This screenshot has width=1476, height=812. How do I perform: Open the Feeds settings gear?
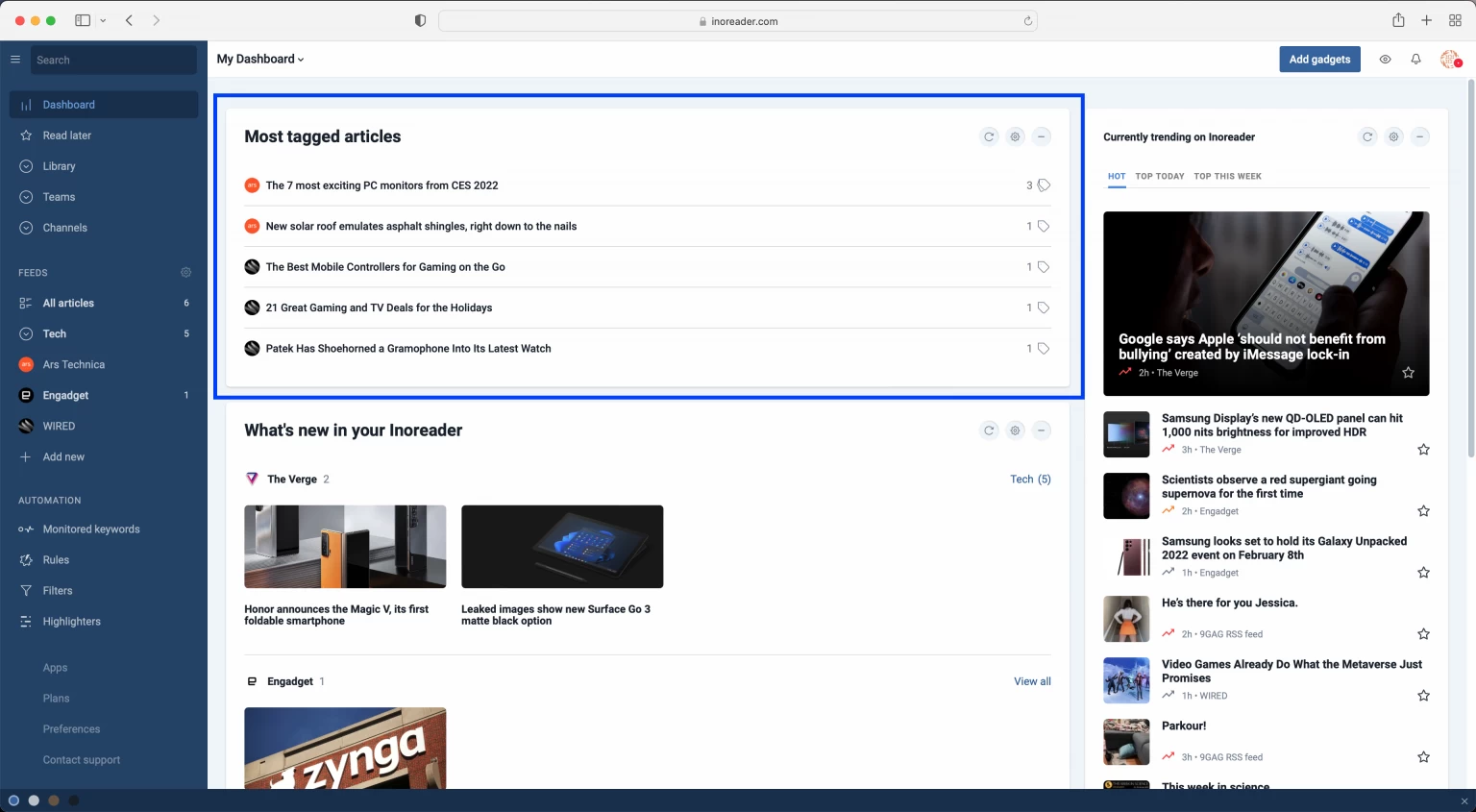[x=185, y=272]
